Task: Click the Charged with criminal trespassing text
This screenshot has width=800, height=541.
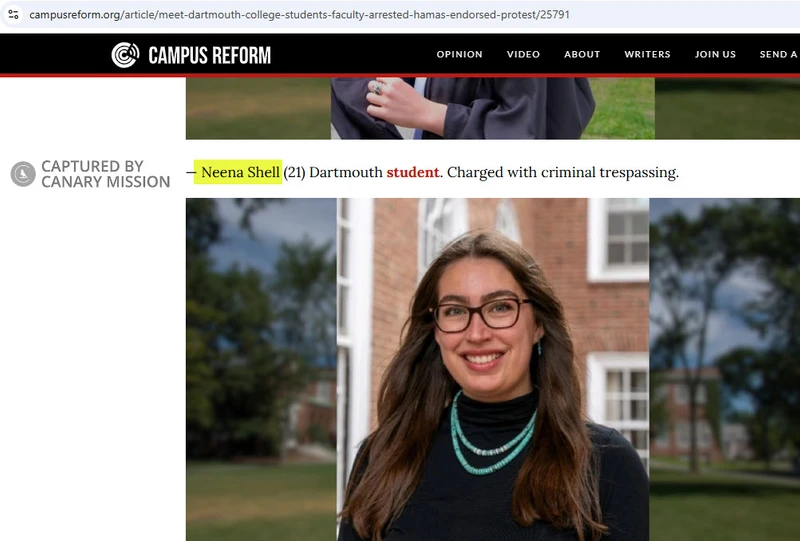Action: [563, 173]
